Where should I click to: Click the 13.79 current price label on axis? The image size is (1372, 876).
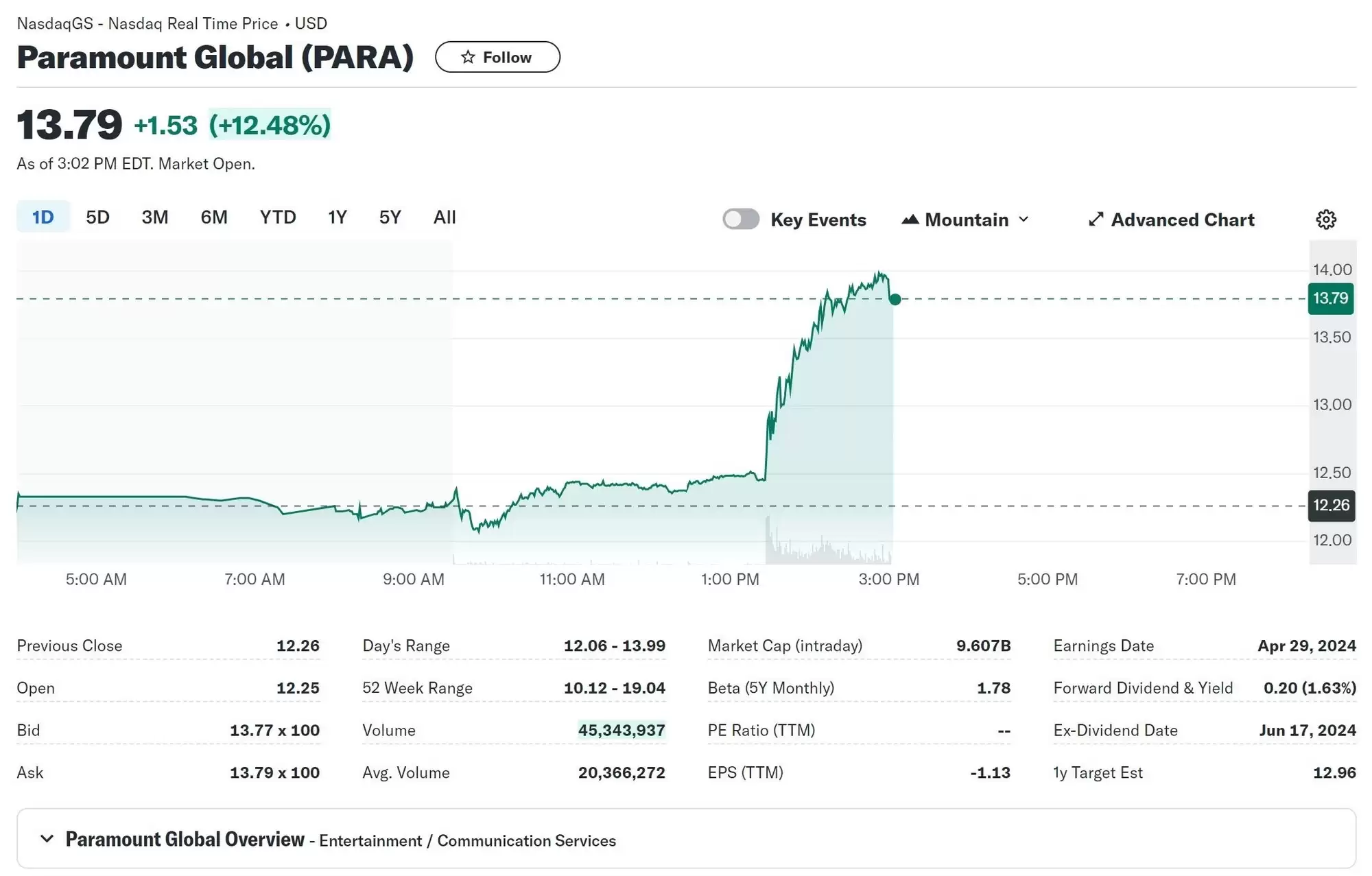click(1330, 298)
